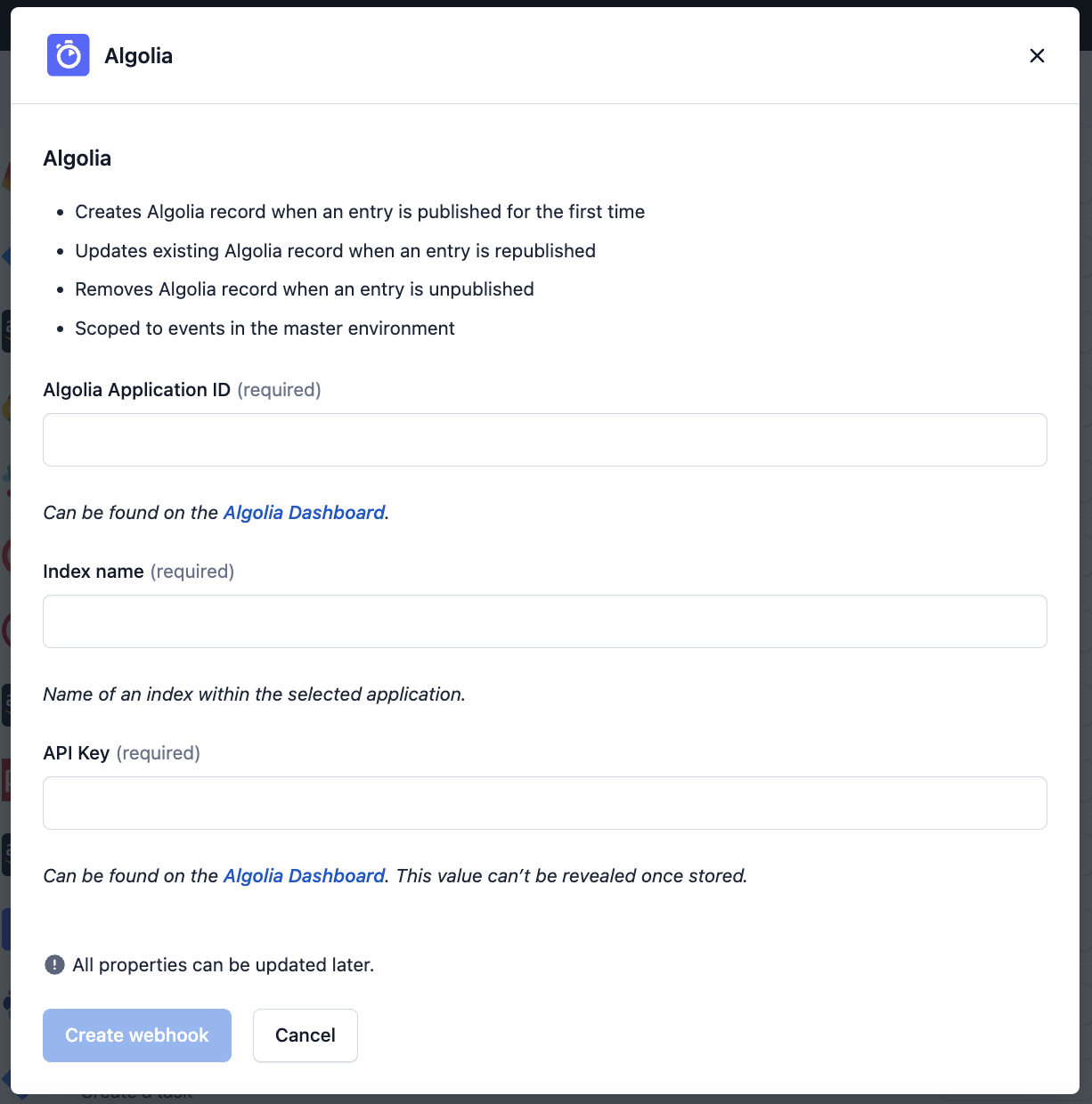1092x1104 pixels.
Task: Open the first Algolia Dashboard link
Action: [303, 512]
